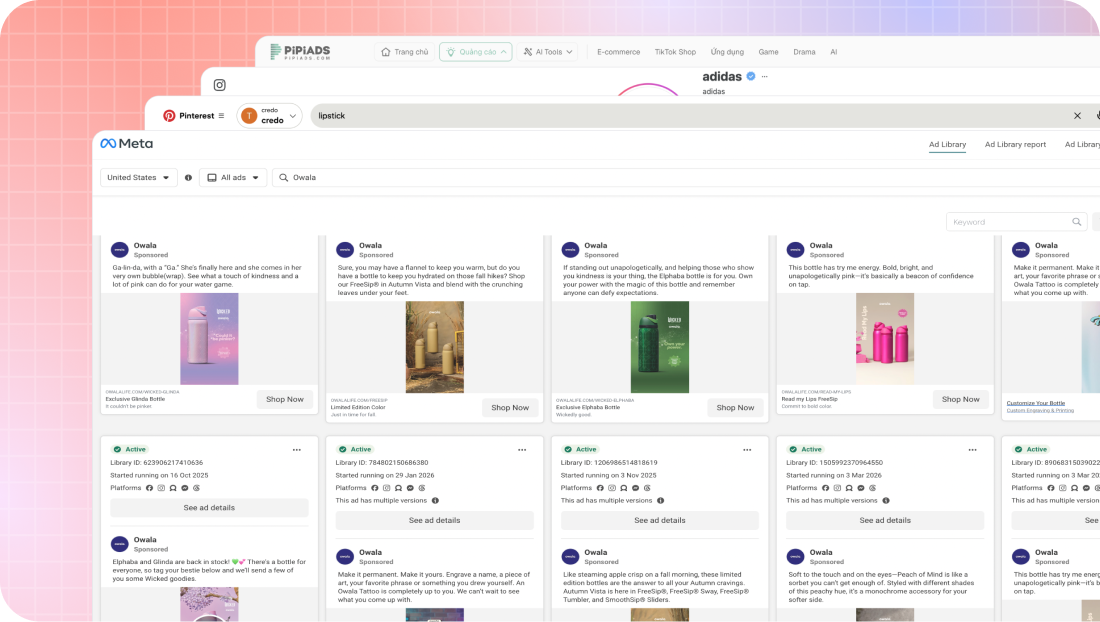This screenshot has height=622, width=1100.
Task: Click Shop Now on Limited Edition Color ad
Action: coord(510,407)
